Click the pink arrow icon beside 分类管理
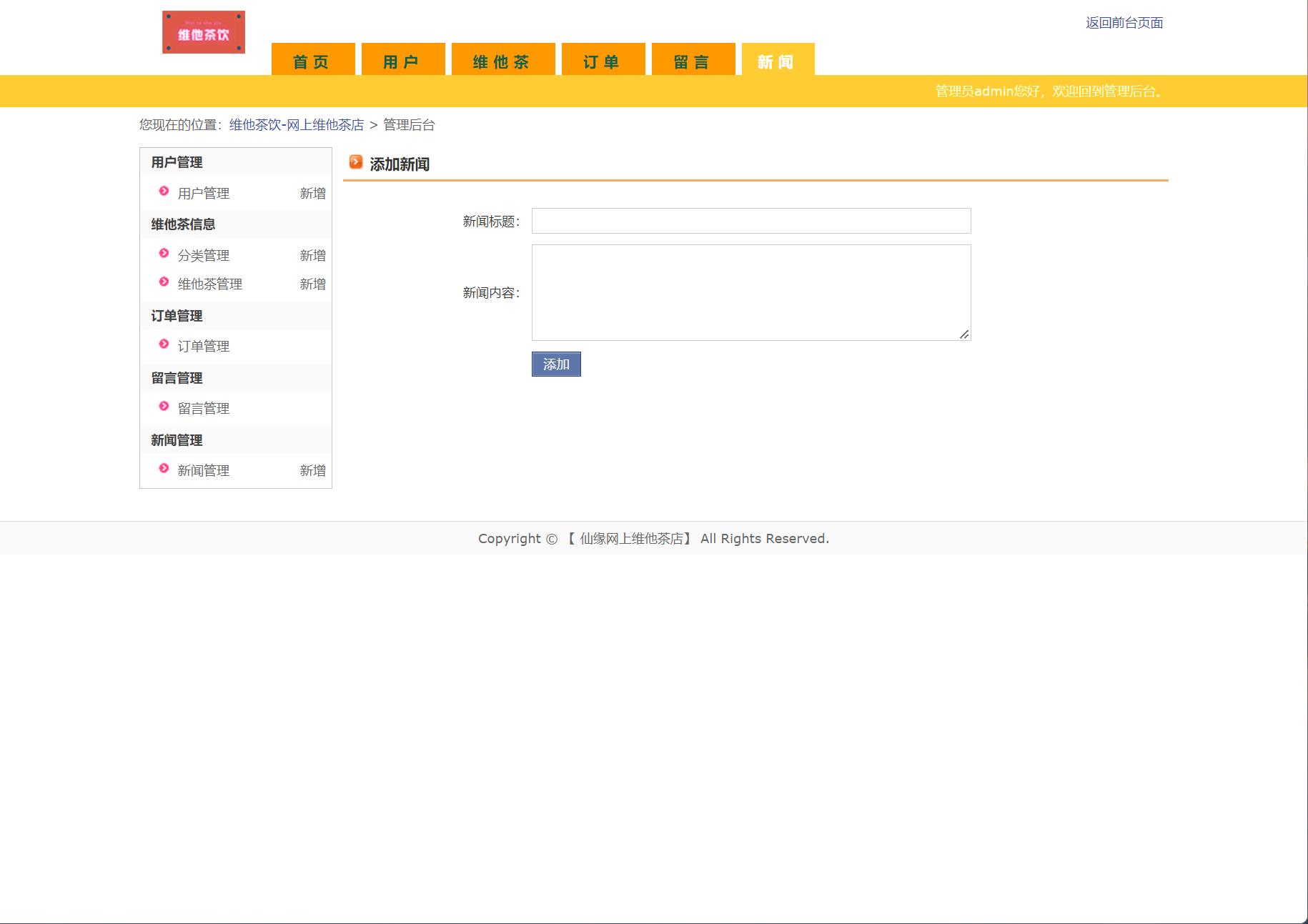The width and height of the screenshot is (1308, 924). (x=163, y=254)
